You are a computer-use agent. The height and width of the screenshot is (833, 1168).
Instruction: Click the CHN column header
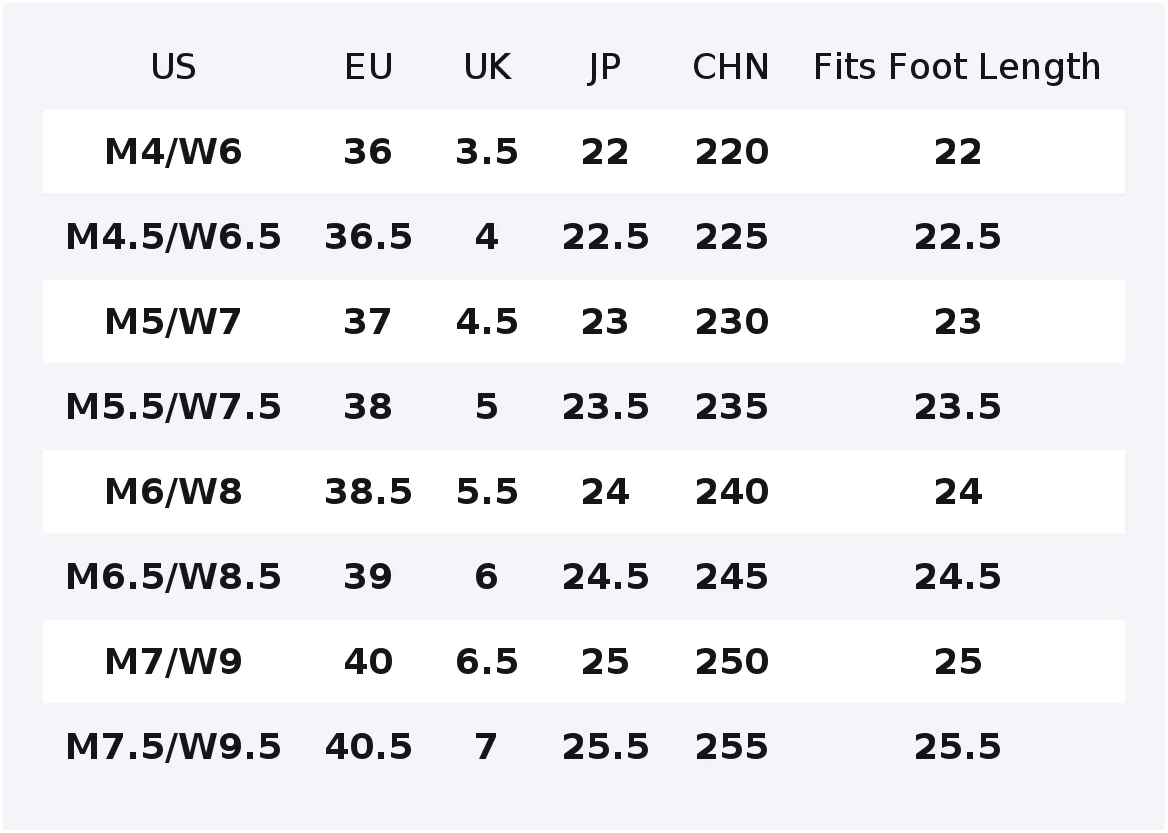[x=731, y=67]
